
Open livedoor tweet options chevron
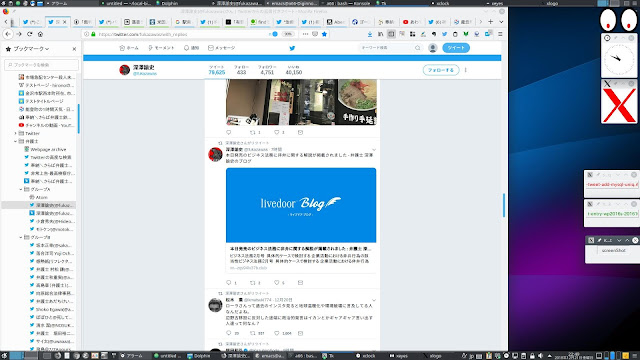point(373,150)
